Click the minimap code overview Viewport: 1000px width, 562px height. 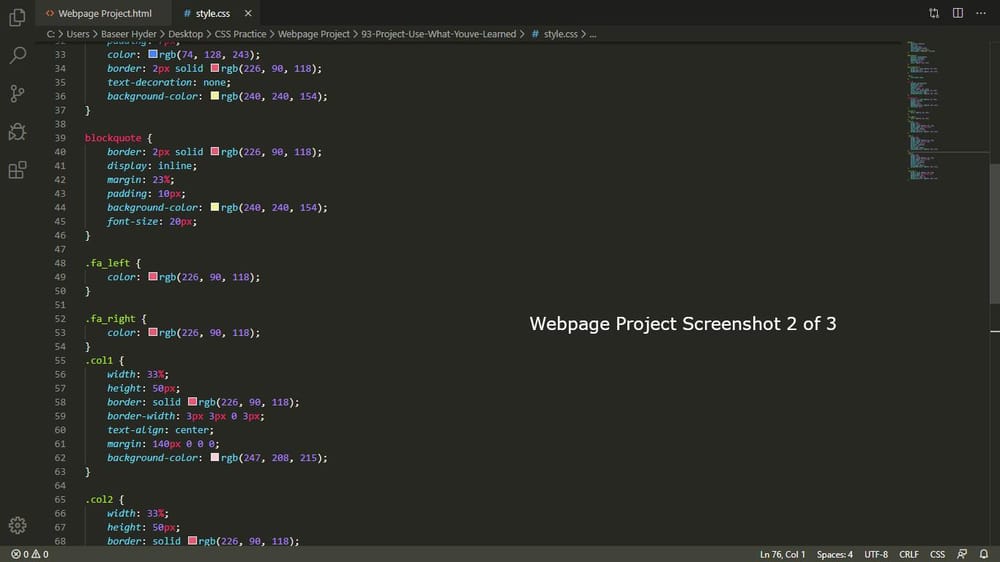(947, 110)
